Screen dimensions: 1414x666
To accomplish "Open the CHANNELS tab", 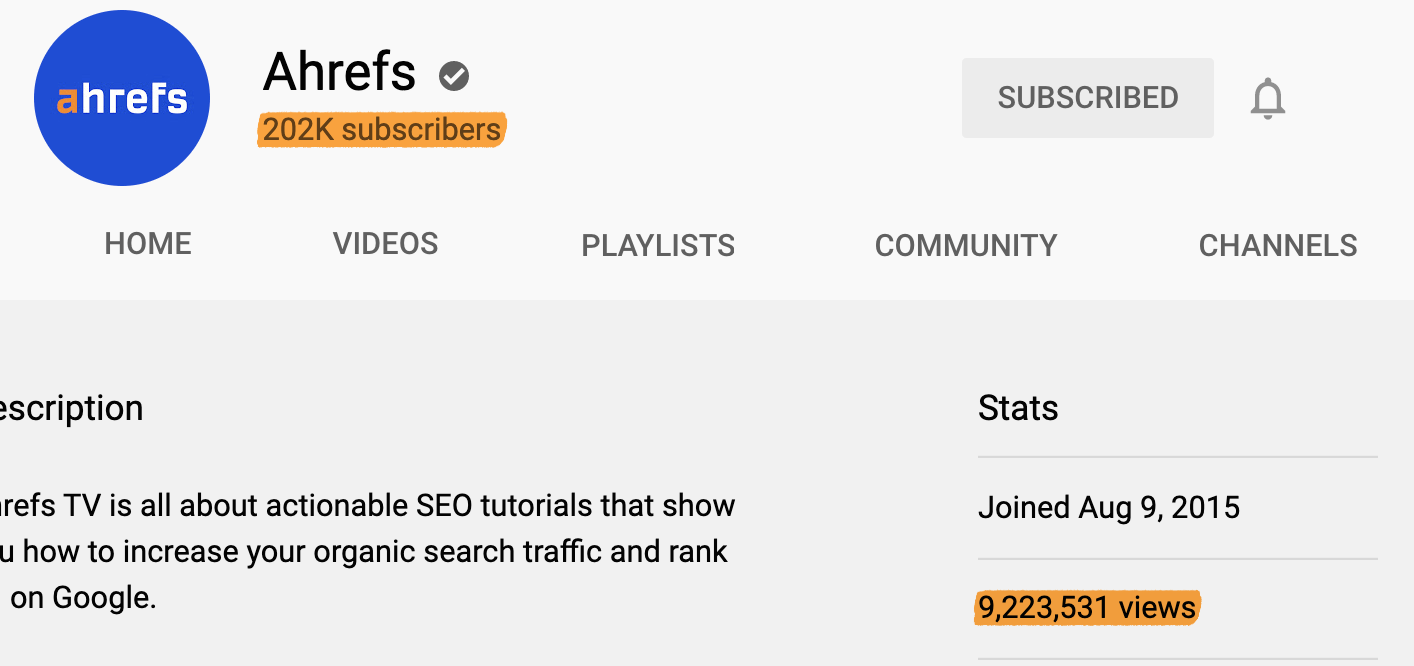I will click(1278, 244).
